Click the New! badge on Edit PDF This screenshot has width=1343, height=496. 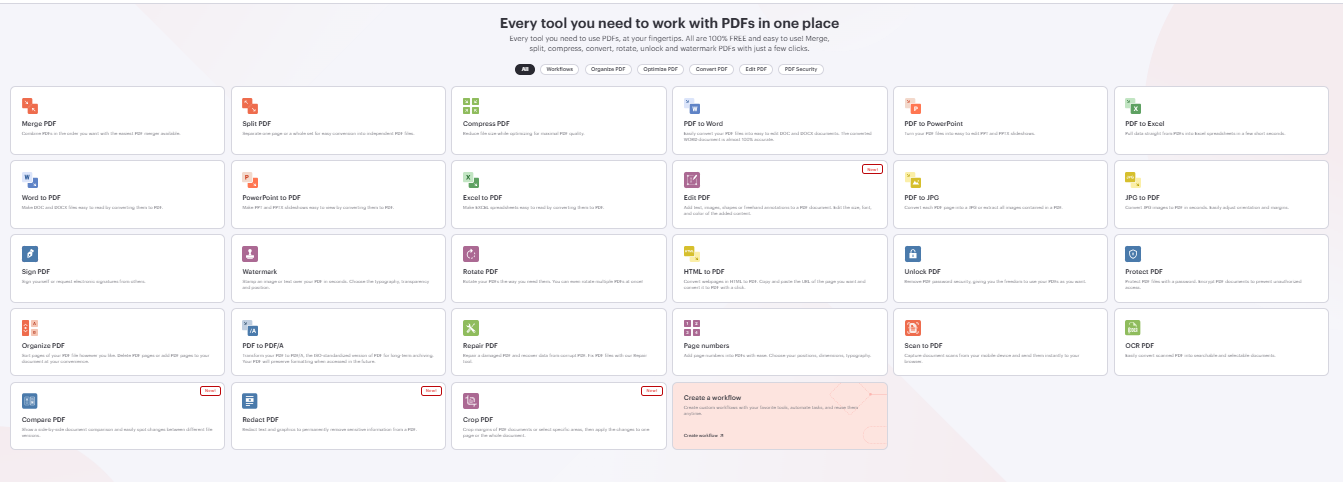(871, 169)
